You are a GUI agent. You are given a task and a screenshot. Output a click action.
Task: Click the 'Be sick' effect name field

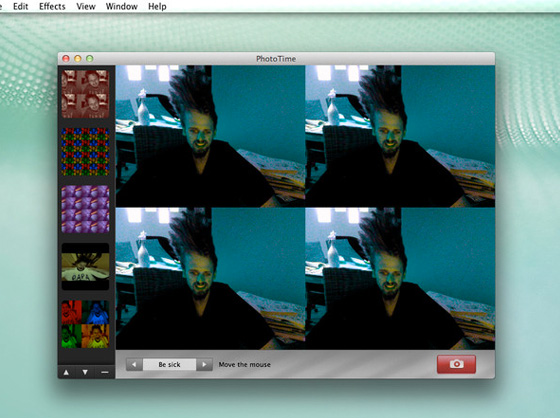(x=169, y=364)
